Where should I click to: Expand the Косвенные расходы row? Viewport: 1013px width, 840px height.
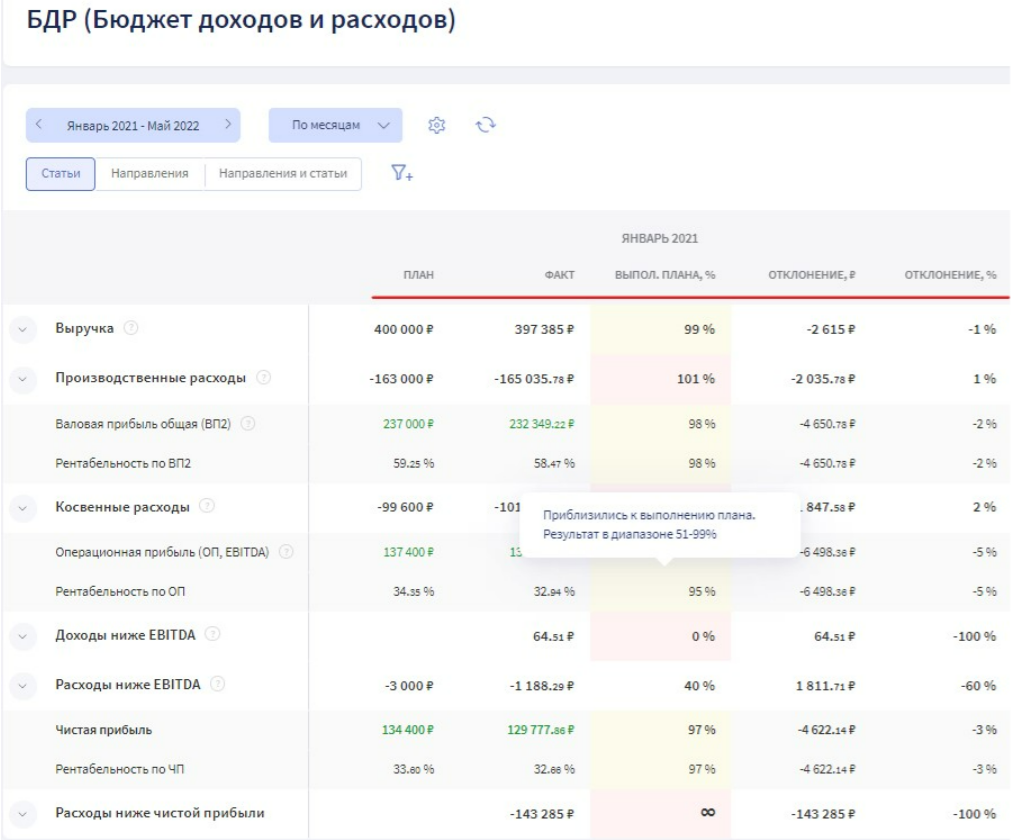23,507
